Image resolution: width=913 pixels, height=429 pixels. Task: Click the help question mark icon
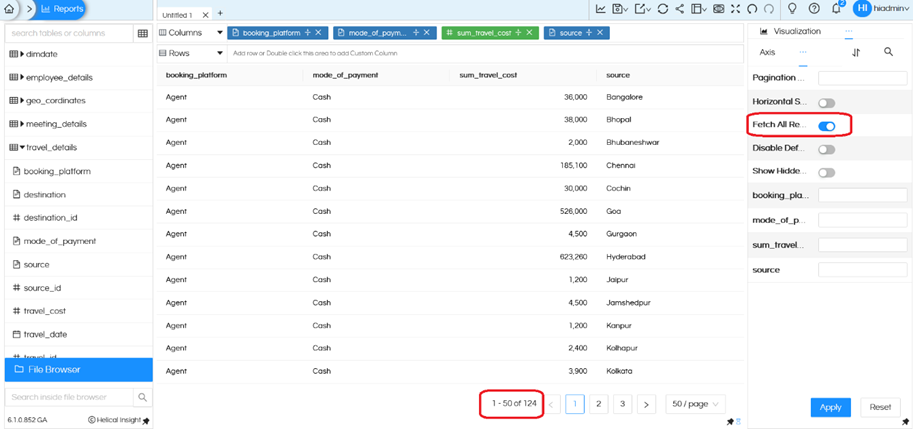(x=814, y=9)
